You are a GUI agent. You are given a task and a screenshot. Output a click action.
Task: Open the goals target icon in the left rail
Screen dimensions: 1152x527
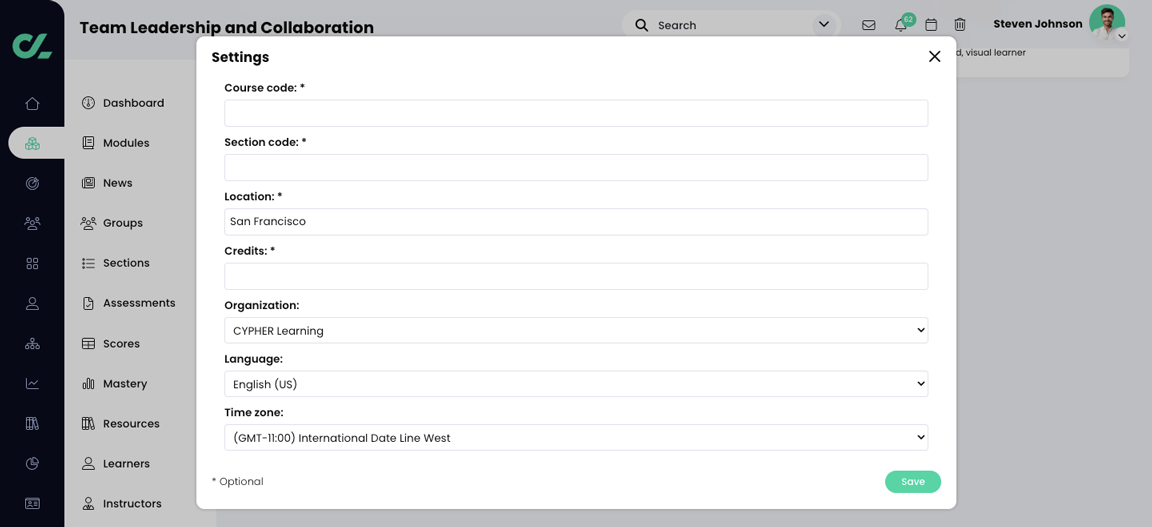point(32,183)
